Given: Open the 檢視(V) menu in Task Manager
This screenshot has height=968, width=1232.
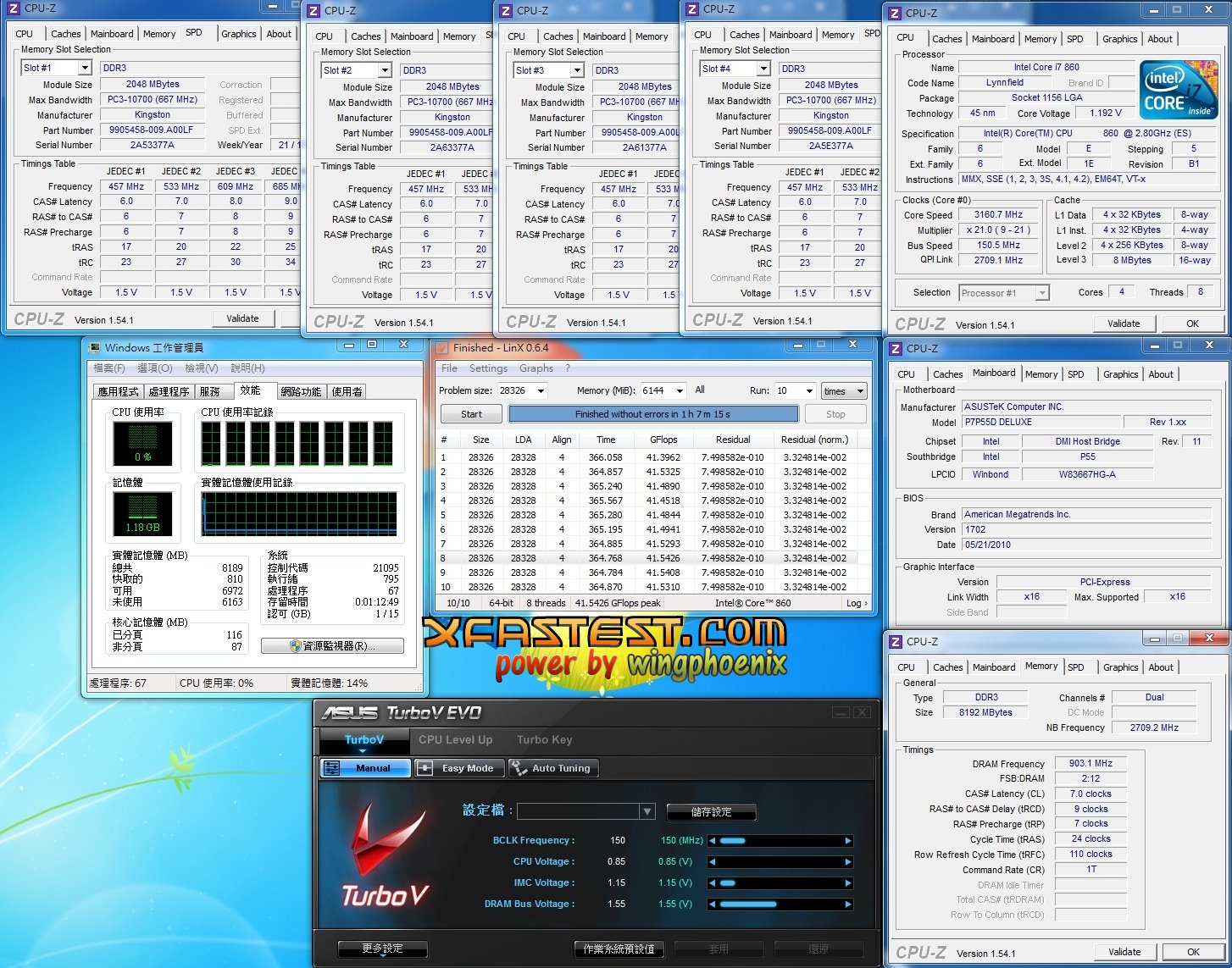Looking at the screenshot, I should (202, 368).
